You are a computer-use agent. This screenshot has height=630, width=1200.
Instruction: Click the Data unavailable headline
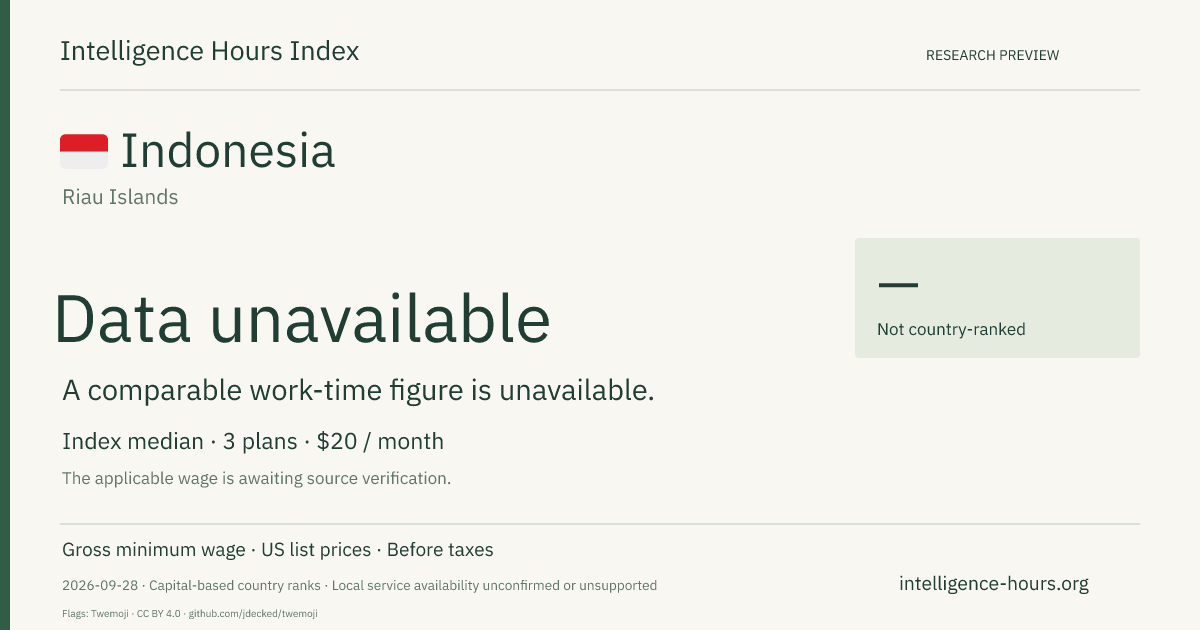[302, 319]
